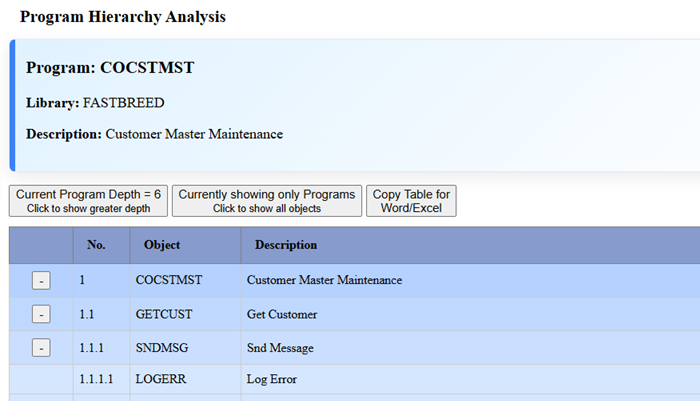
Task: Click Current Program Depth = 6 button
Action: point(89,201)
